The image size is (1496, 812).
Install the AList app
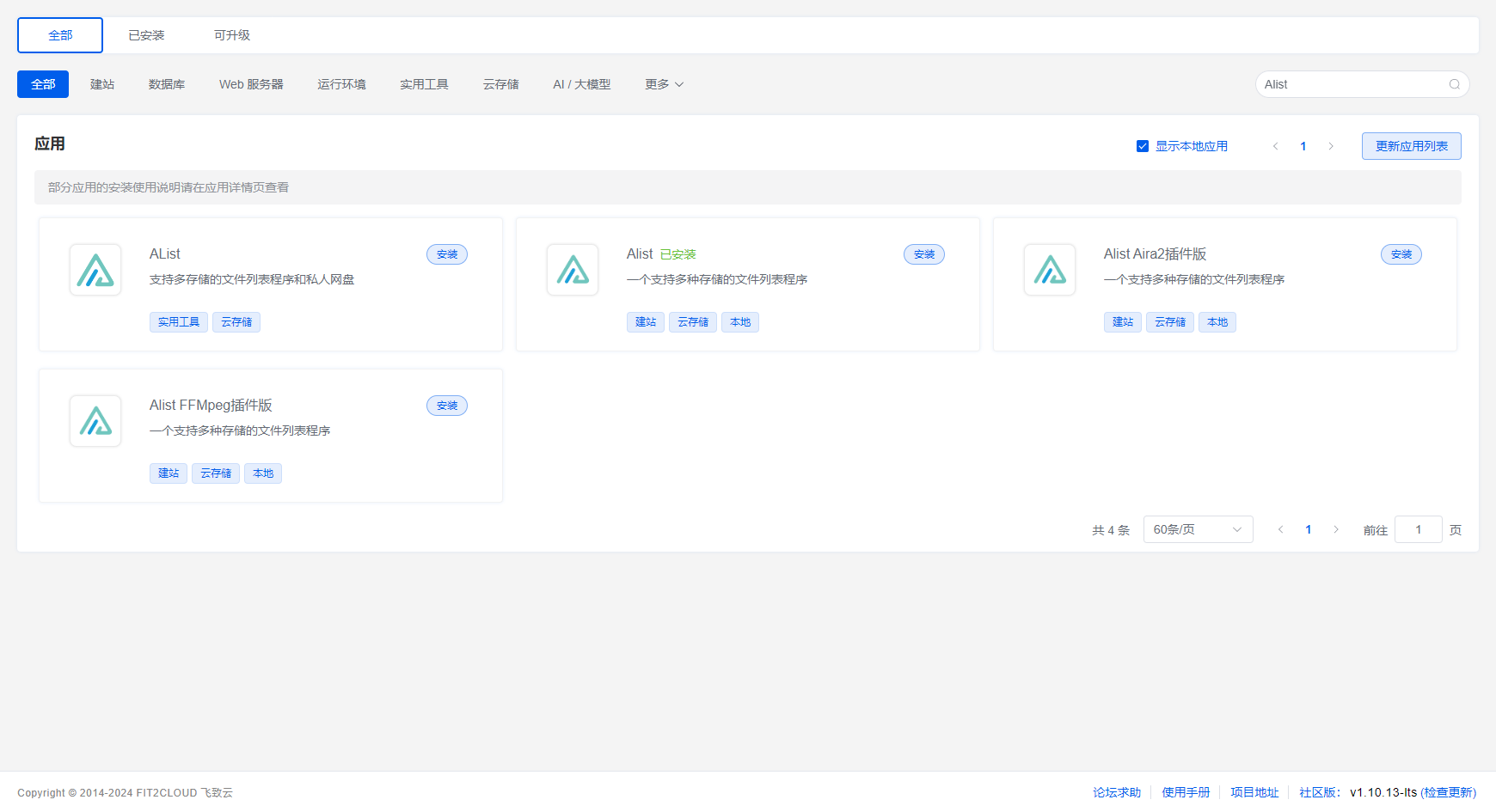447,254
